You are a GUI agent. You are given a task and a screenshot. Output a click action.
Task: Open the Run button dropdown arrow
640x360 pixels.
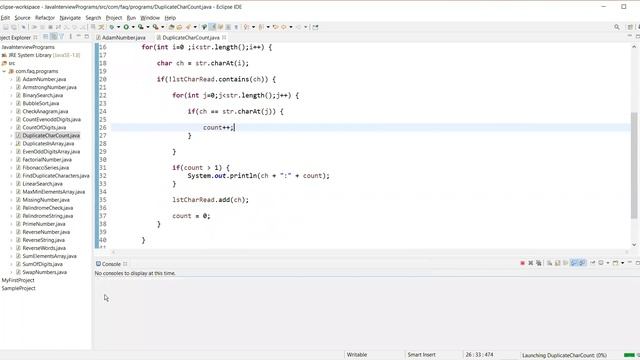tap(133, 27)
